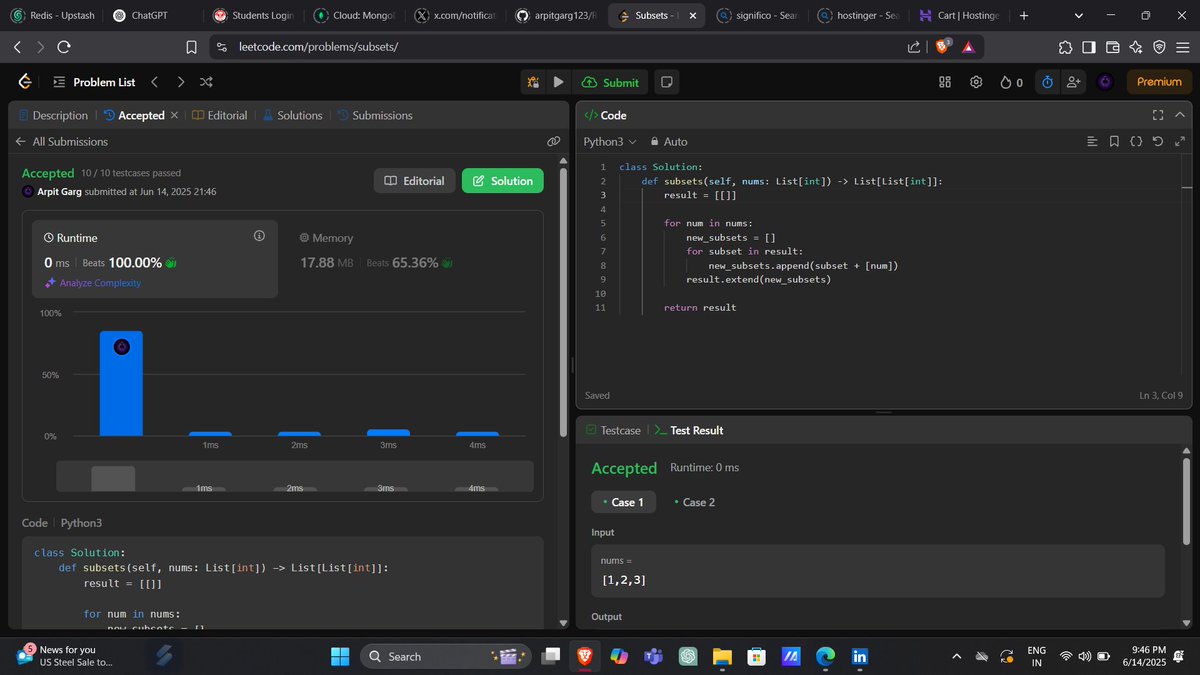Click the green Submit button
The width and height of the screenshot is (1200, 675).
click(x=610, y=82)
